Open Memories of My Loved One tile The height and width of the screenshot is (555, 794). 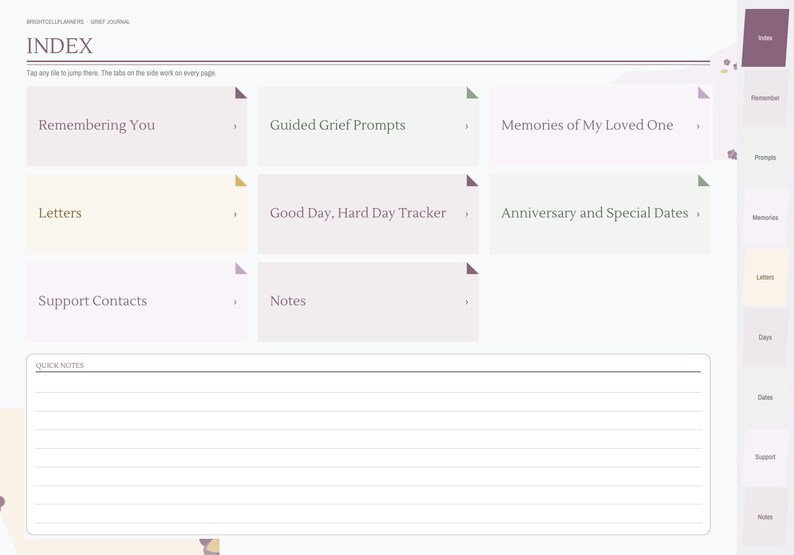click(600, 126)
